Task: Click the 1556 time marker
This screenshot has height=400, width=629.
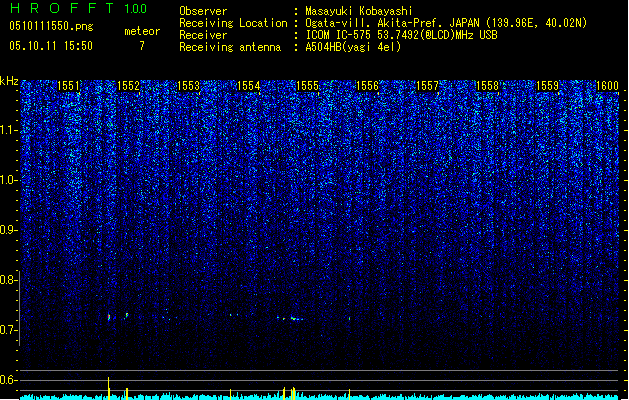Action: (367, 86)
